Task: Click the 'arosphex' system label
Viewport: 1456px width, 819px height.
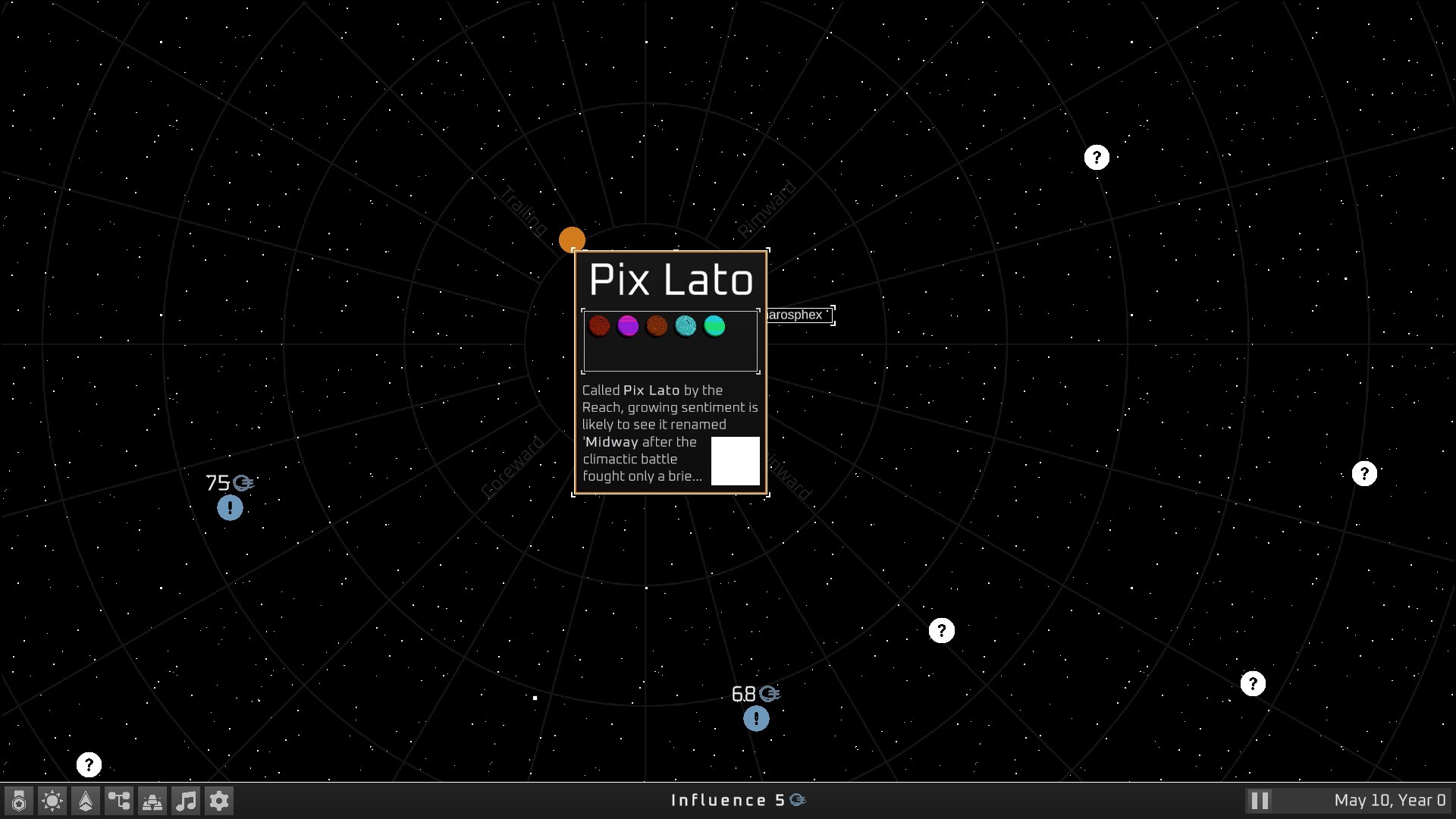Action: tap(796, 315)
